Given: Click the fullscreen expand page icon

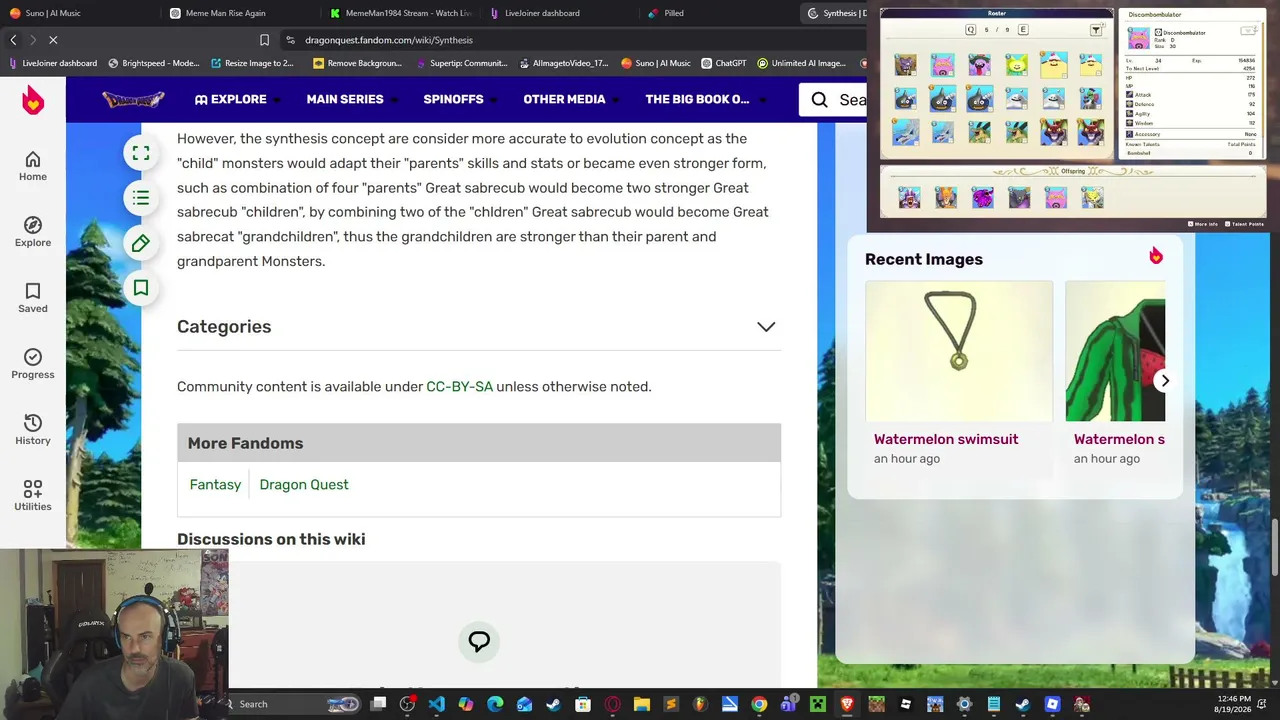Looking at the screenshot, I should point(141,153).
